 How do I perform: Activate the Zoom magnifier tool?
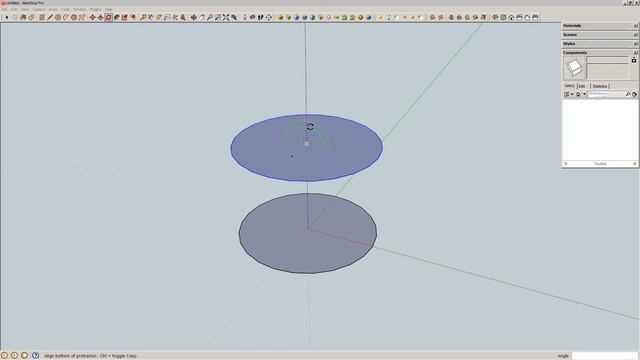209,17
